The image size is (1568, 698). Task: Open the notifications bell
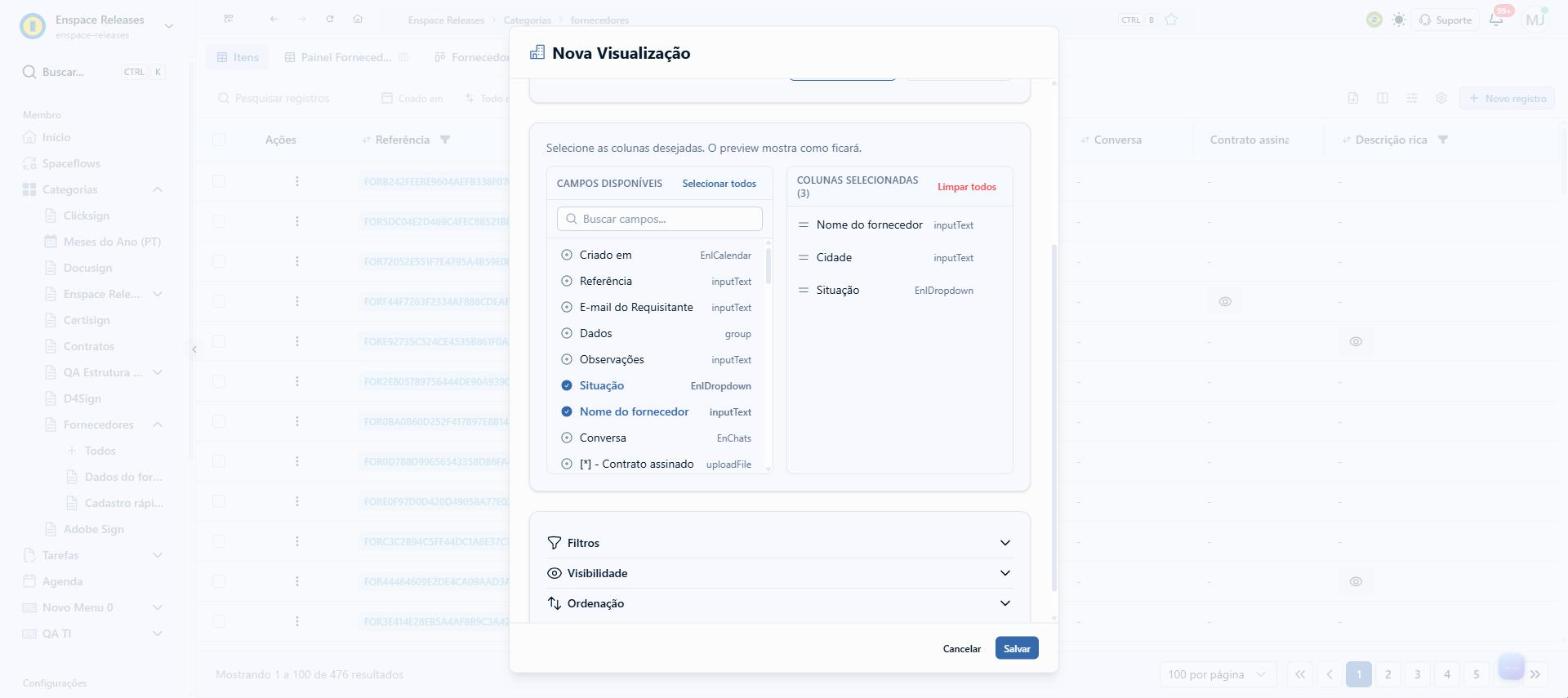click(x=1496, y=19)
